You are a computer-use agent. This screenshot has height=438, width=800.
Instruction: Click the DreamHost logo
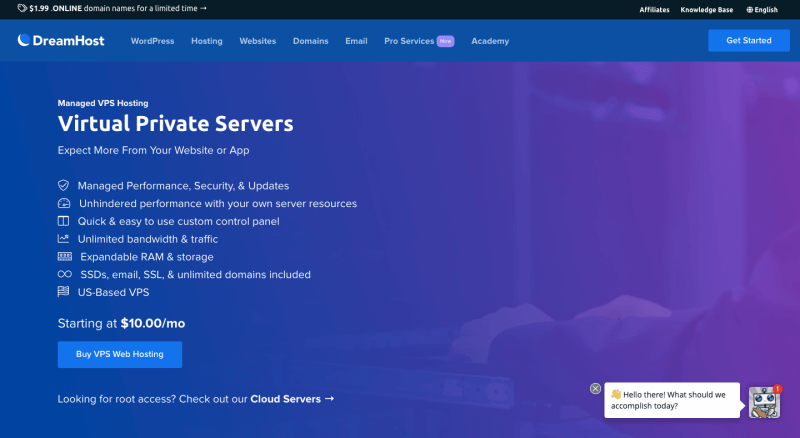click(61, 40)
